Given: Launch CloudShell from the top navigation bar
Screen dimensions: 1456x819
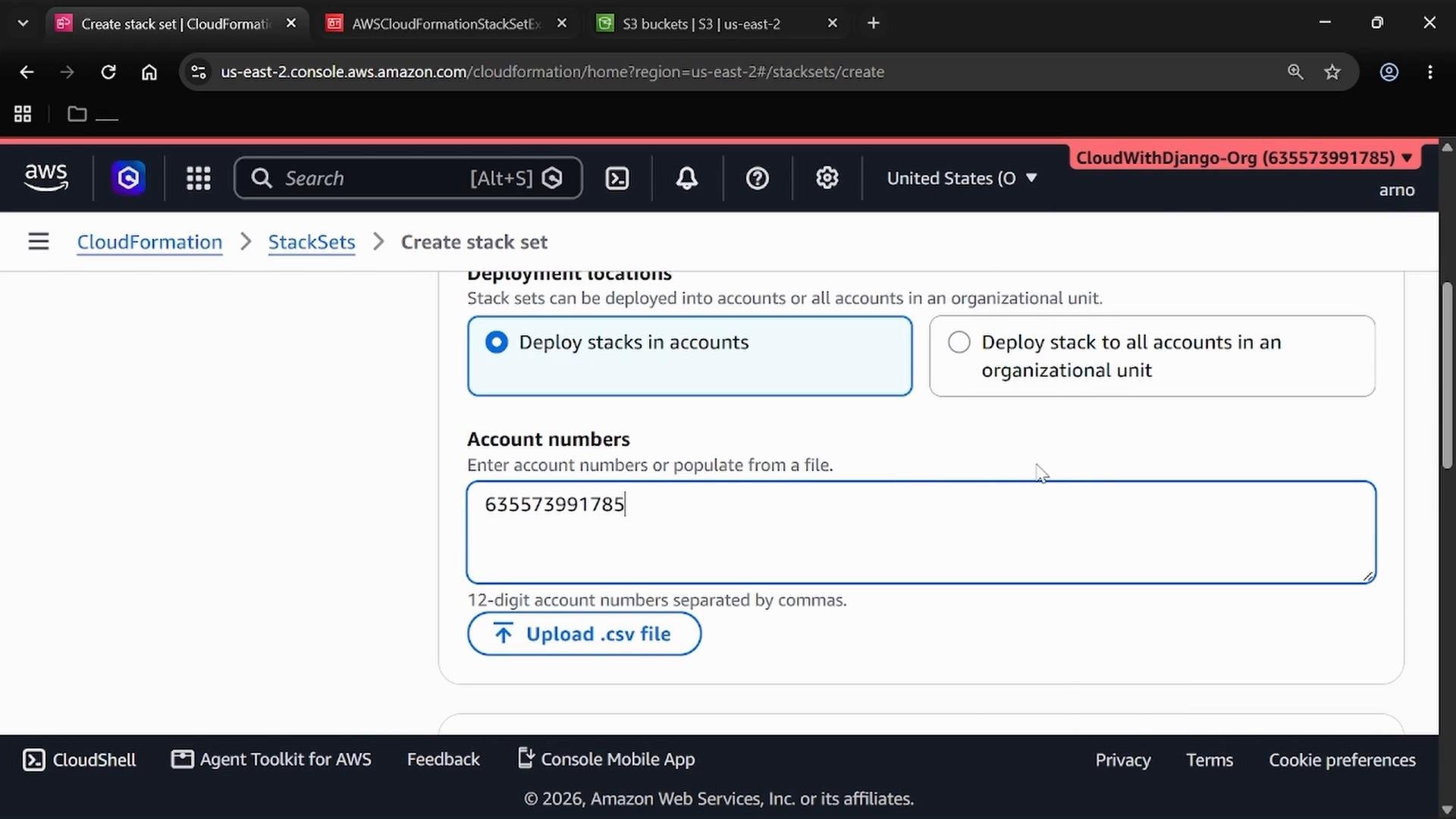Looking at the screenshot, I should (x=617, y=178).
